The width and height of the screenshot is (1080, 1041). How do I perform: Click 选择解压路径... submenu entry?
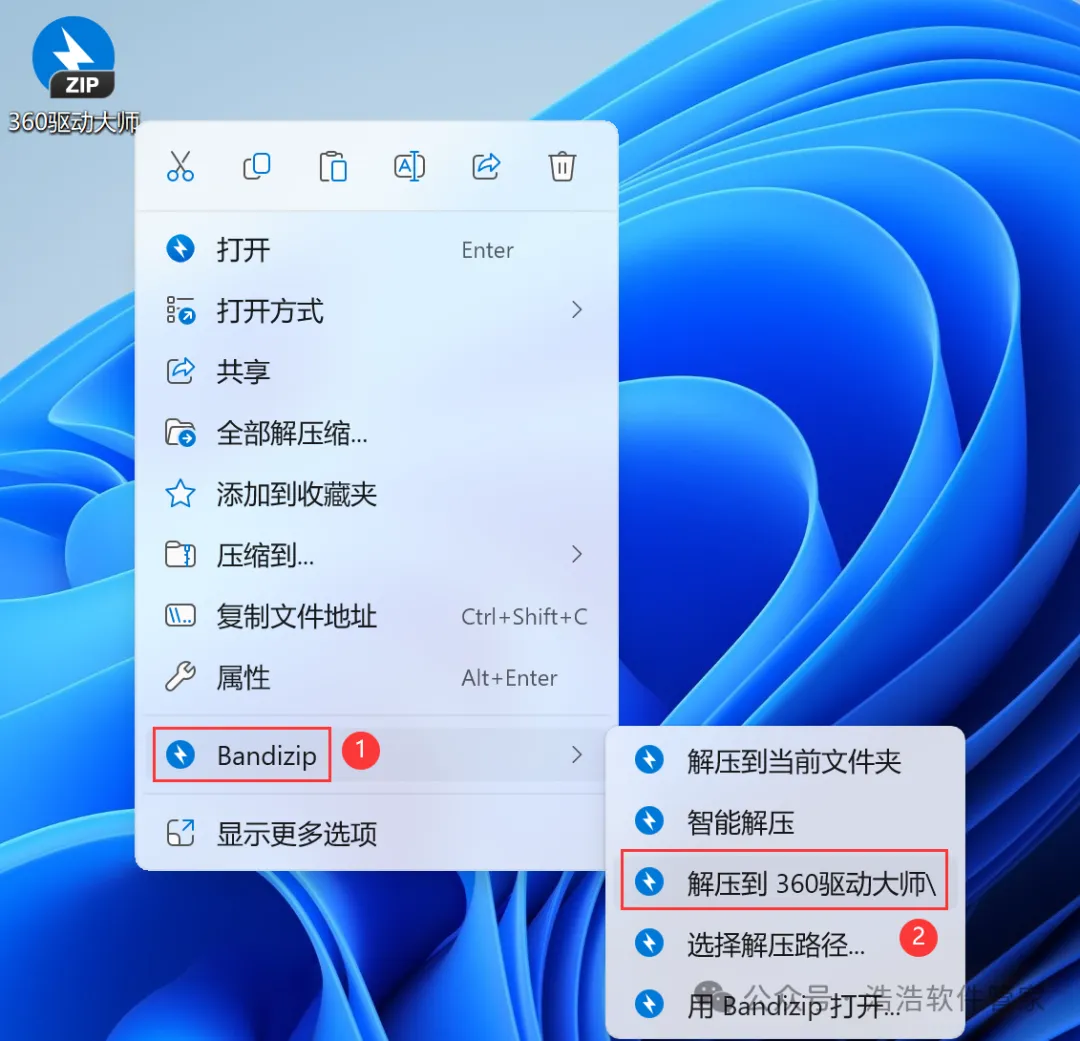point(785,943)
